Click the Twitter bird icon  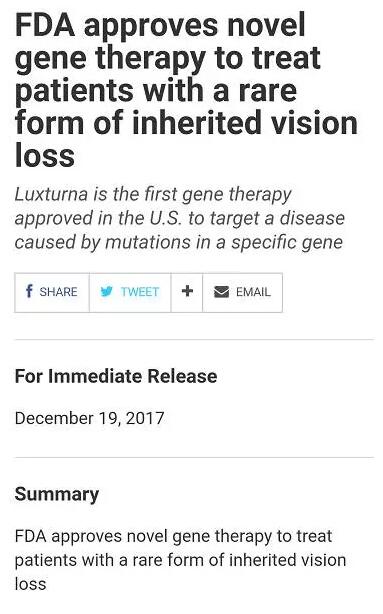click(106, 291)
